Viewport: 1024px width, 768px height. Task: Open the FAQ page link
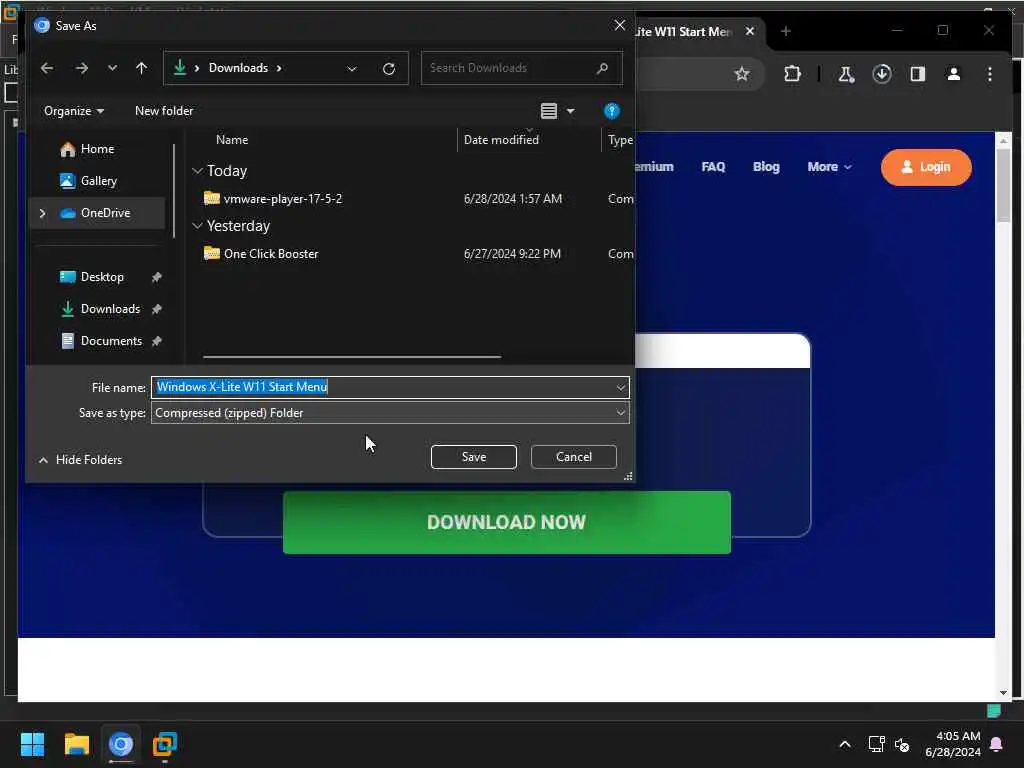(x=713, y=167)
